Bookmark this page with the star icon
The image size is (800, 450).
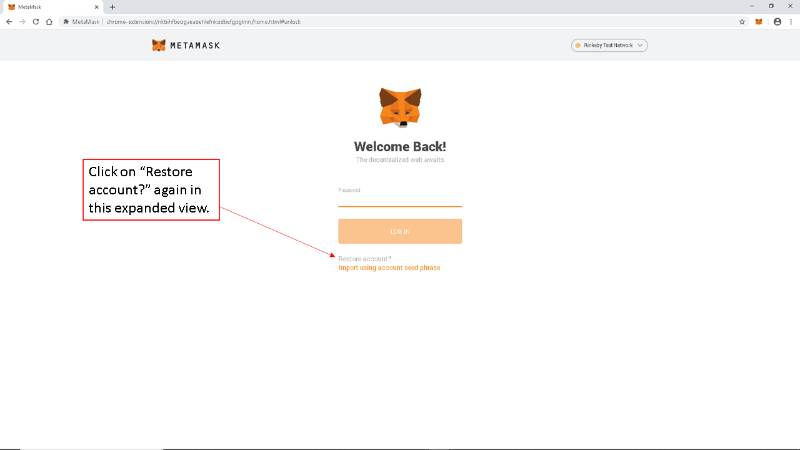coord(742,22)
